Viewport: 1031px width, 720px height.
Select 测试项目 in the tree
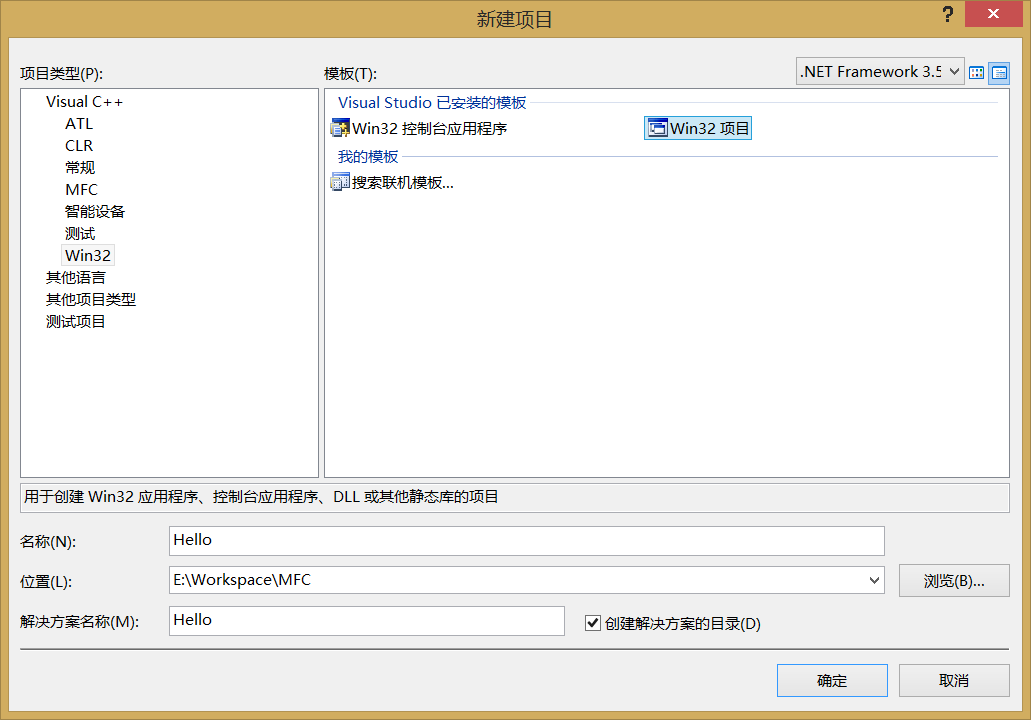point(76,322)
